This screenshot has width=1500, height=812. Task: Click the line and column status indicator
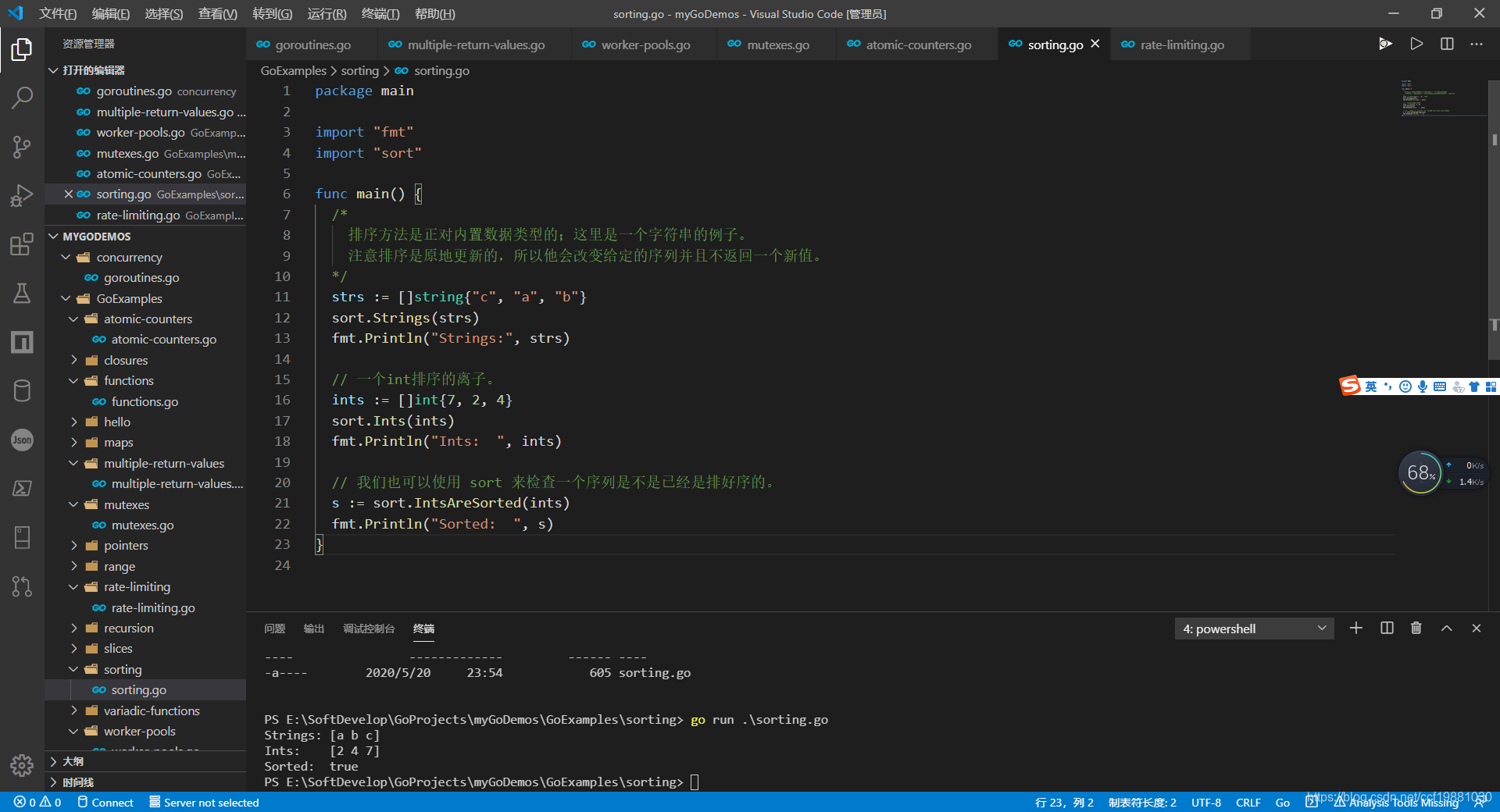pyautogui.click(x=1064, y=802)
